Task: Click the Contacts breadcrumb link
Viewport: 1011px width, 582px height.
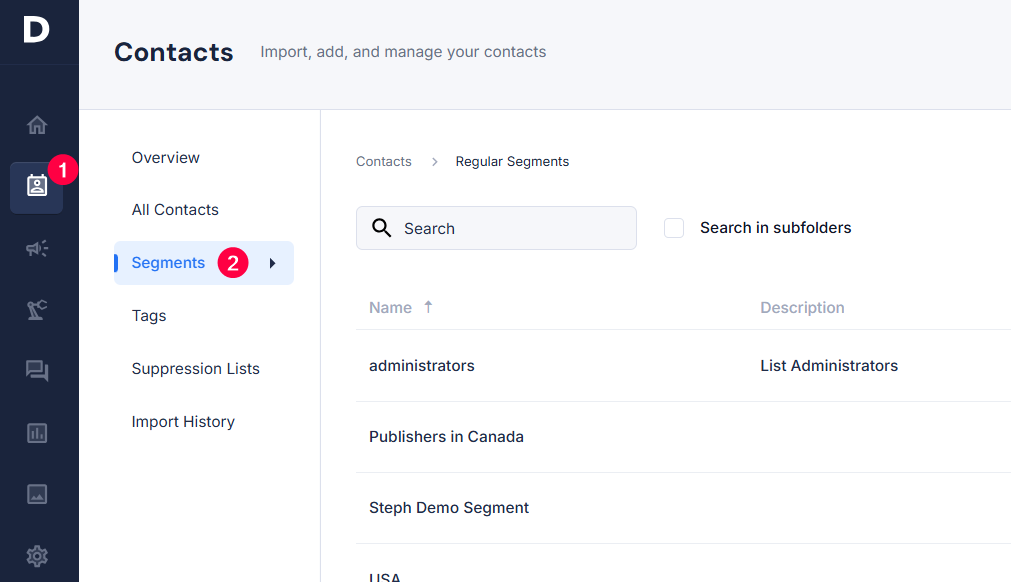Action: 383,161
